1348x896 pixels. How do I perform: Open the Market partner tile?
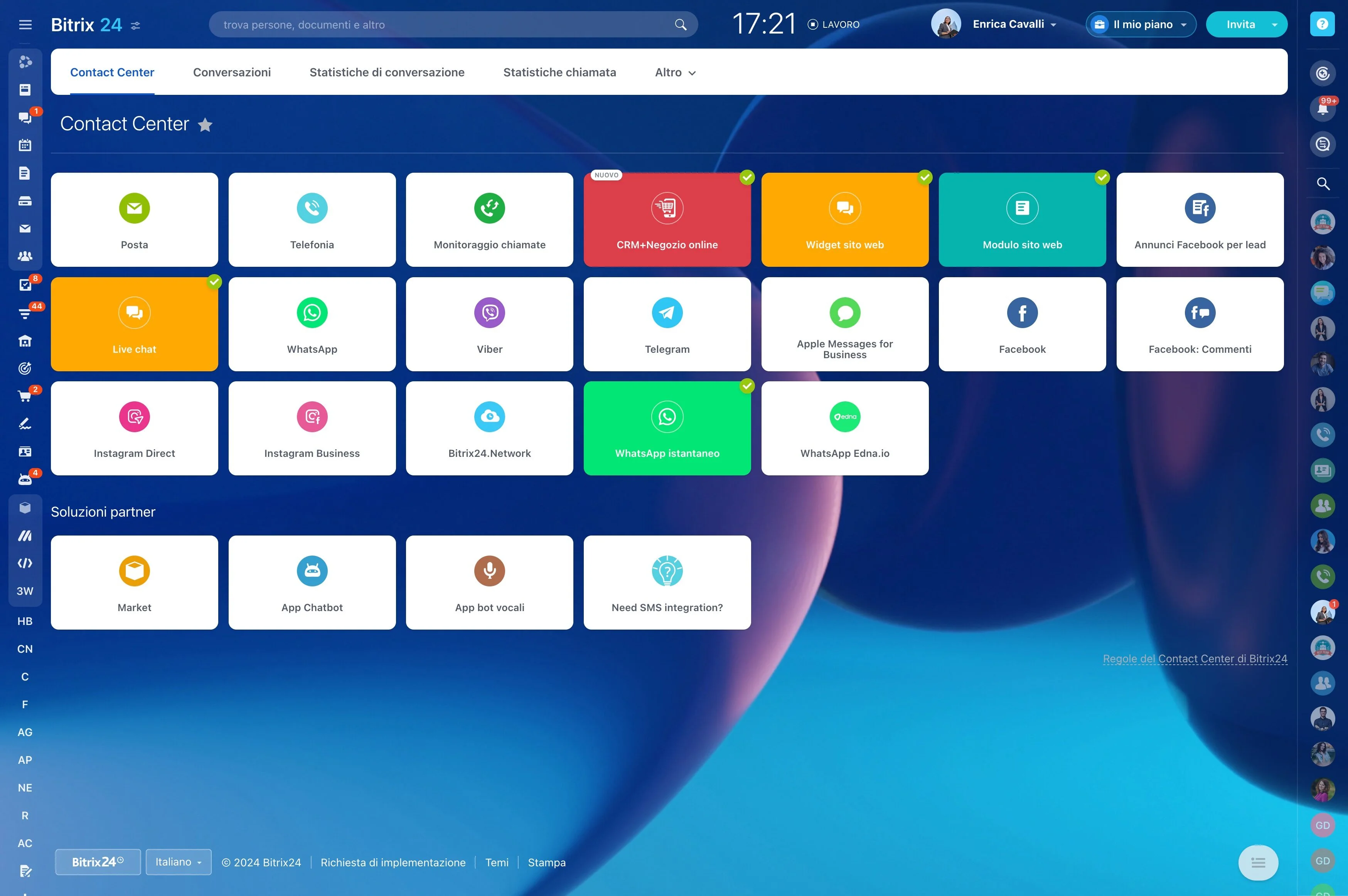tap(134, 582)
